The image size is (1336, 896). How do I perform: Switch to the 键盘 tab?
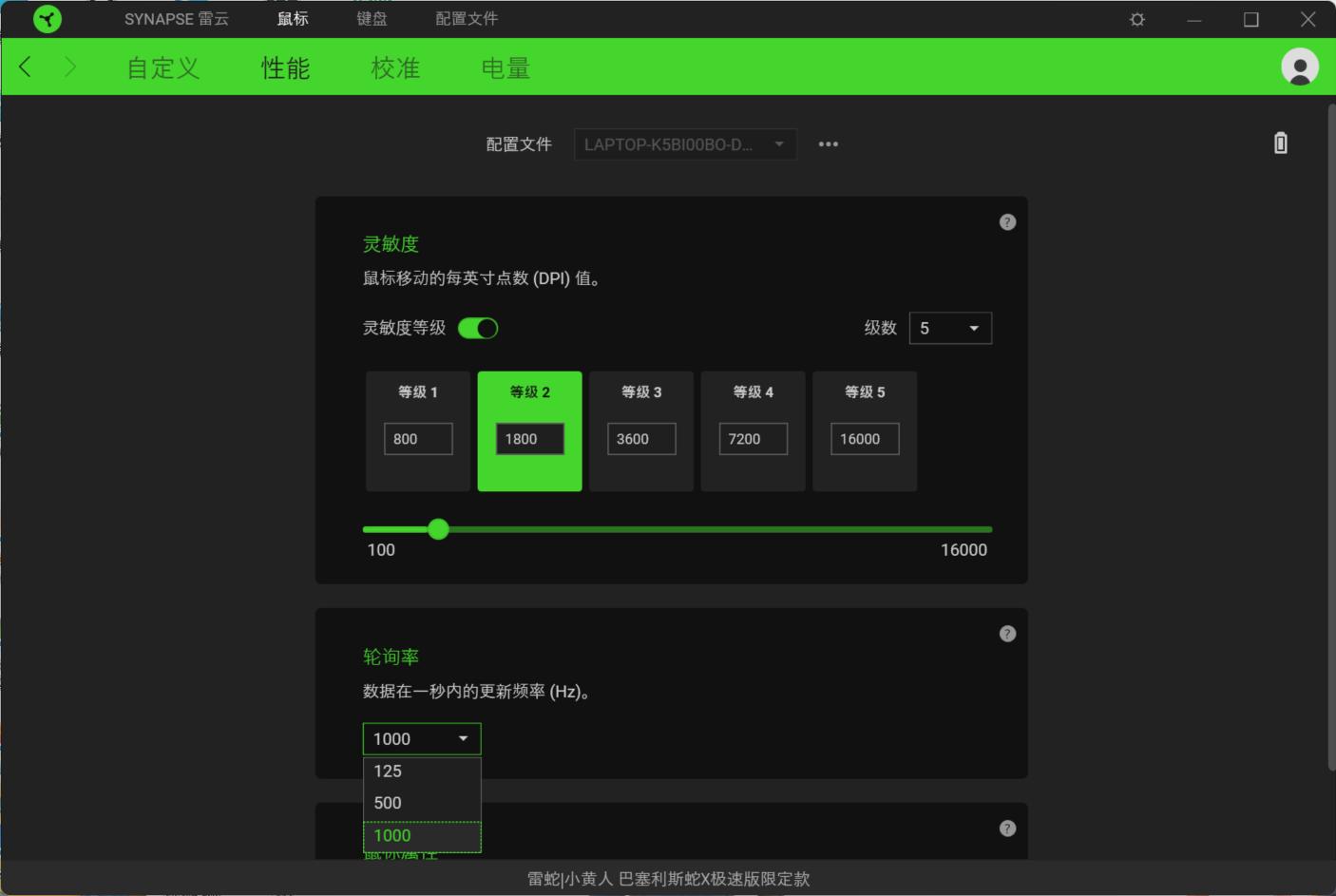tap(371, 18)
